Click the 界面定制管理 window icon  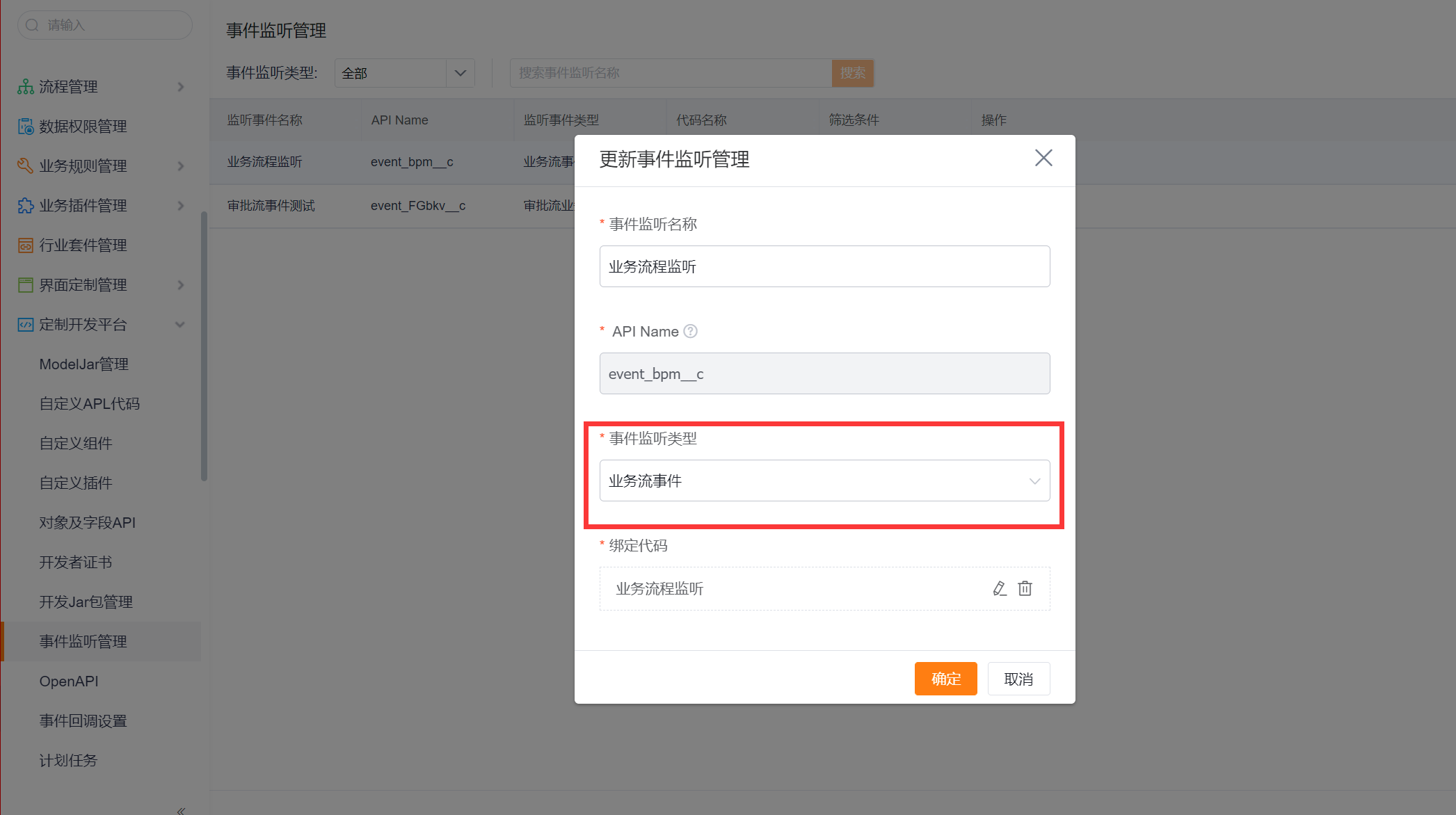point(26,285)
